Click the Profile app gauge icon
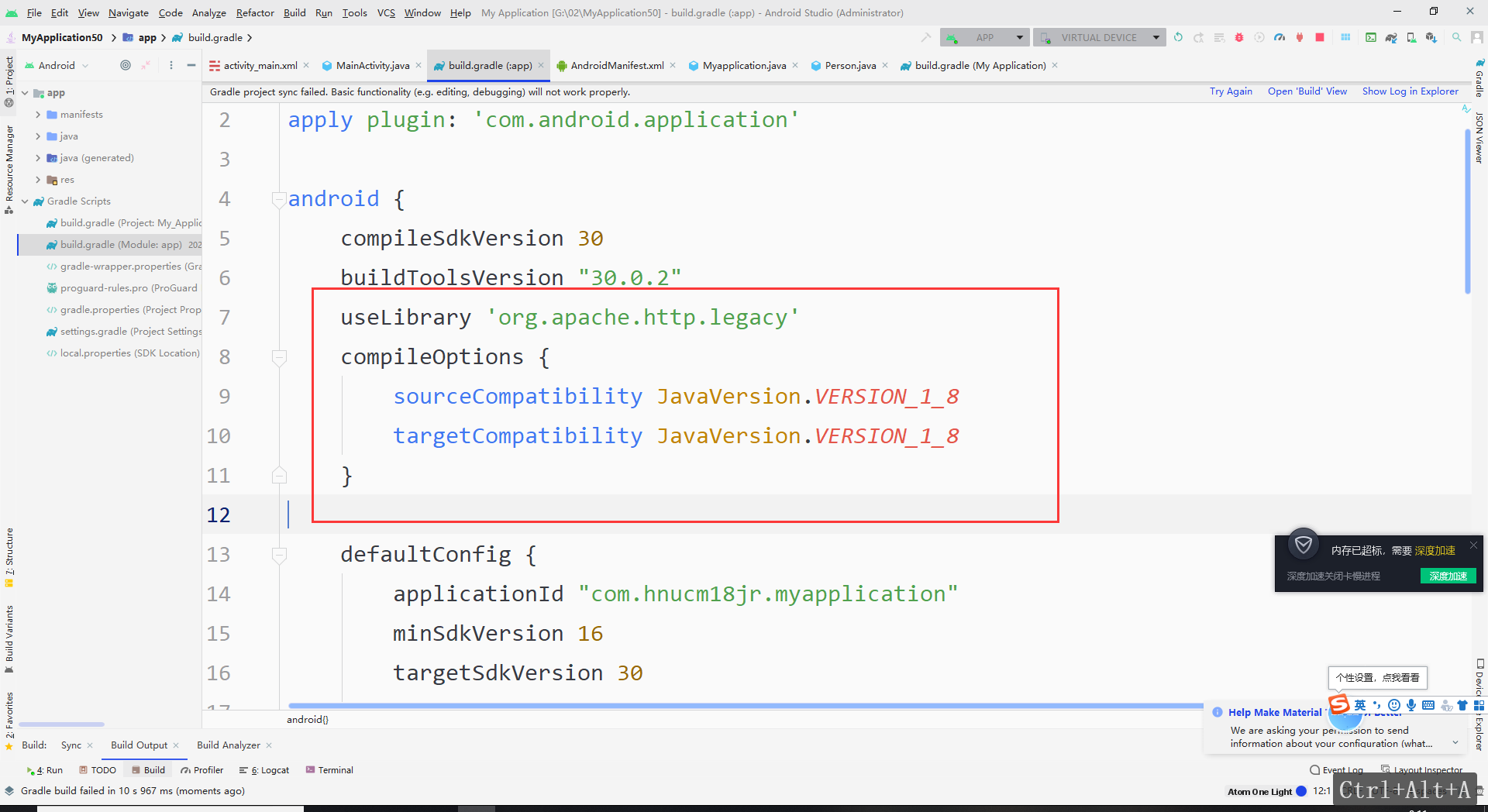Screen dimensions: 1488x812 1280,37
